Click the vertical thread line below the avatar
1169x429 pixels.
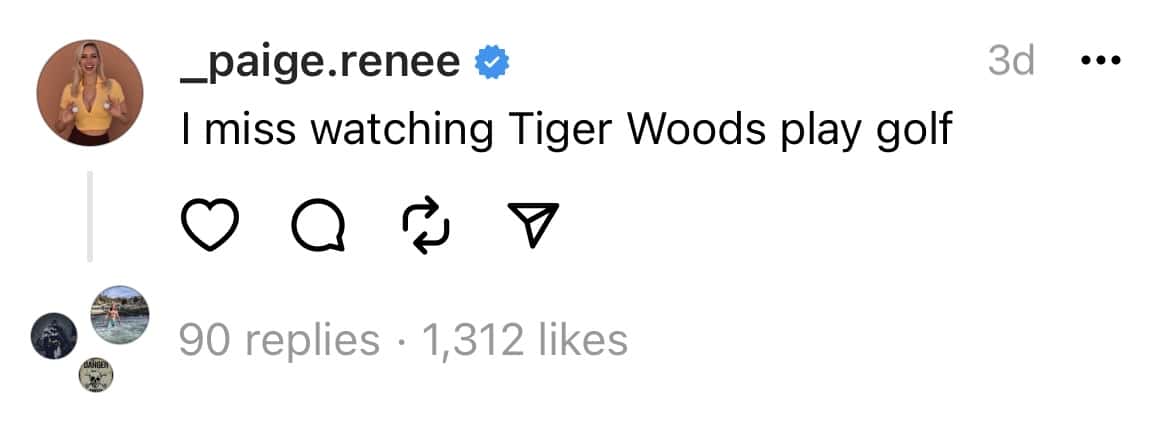click(x=90, y=215)
